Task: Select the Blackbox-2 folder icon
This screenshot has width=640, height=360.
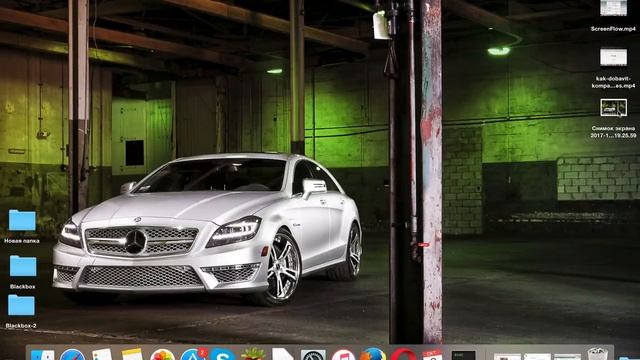Action: coord(21,305)
